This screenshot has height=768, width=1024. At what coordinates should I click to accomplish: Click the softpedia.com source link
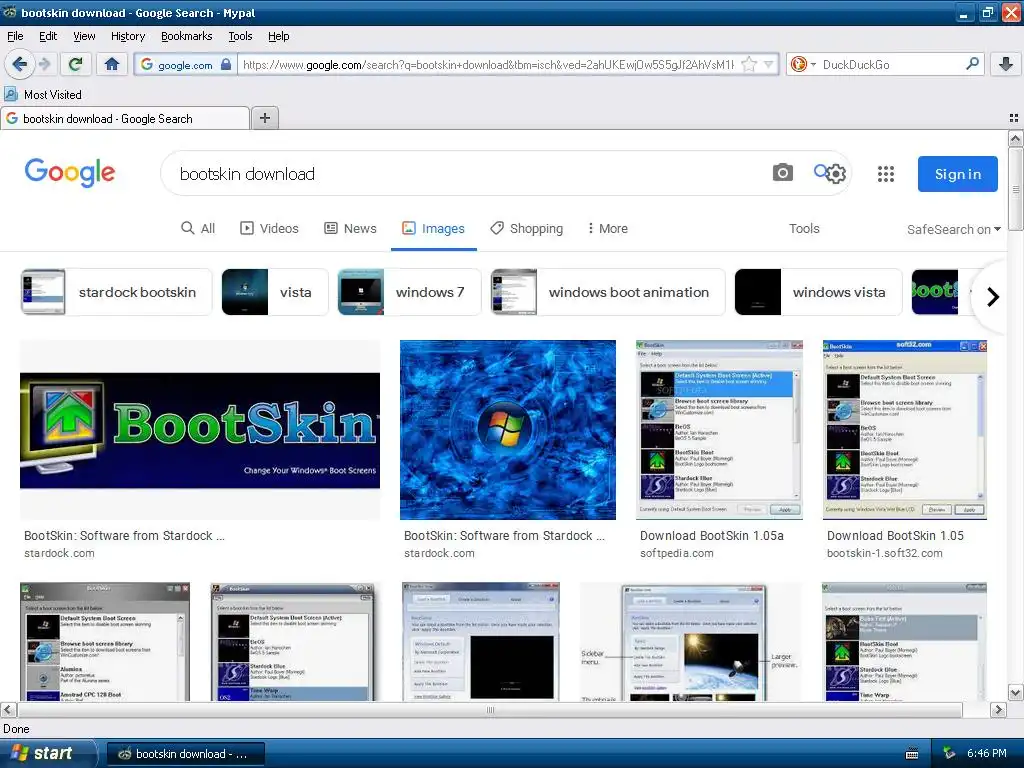coord(677,553)
